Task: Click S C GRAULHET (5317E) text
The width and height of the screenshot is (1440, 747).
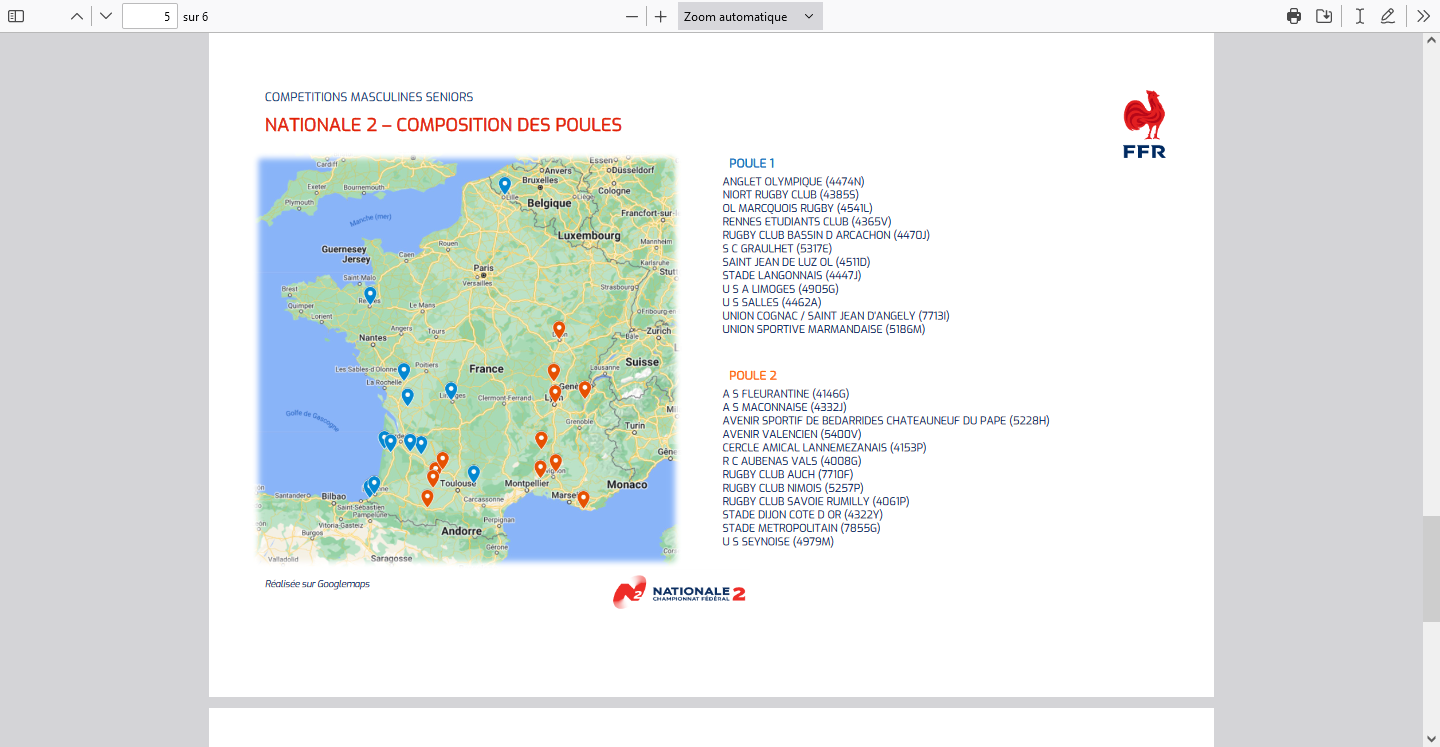Action: click(x=777, y=249)
